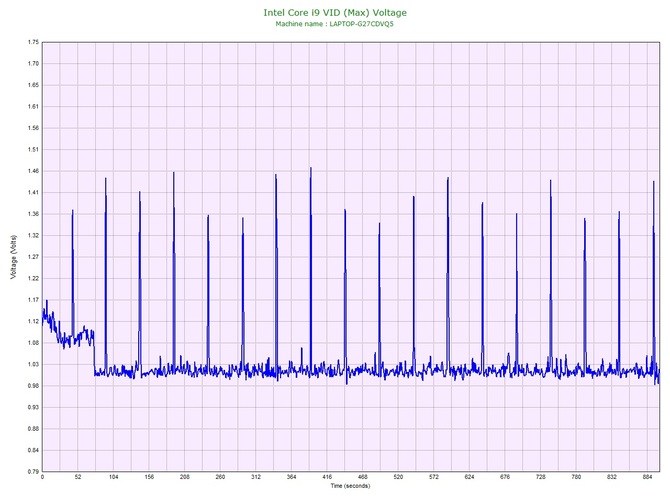Click the 780 tick label on the time axis
This screenshot has width=670, height=503.
click(x=576, y=477)
